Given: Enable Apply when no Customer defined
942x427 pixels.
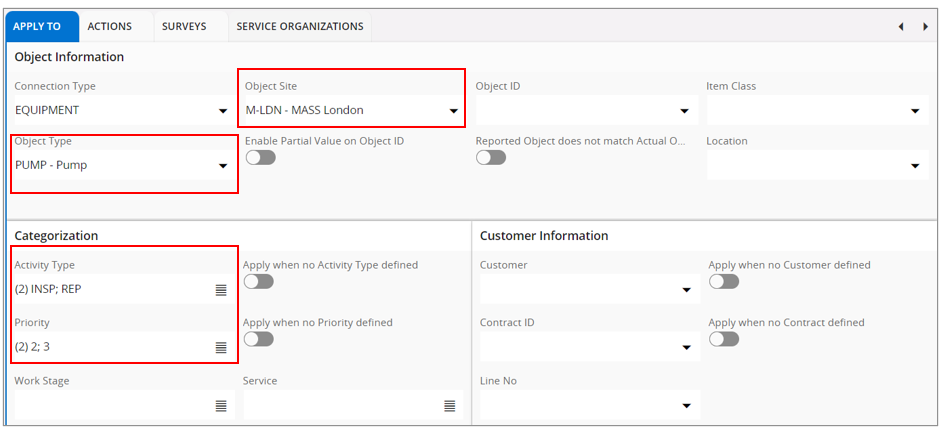Looking at the screenshot, I should [x=724, y=282].
